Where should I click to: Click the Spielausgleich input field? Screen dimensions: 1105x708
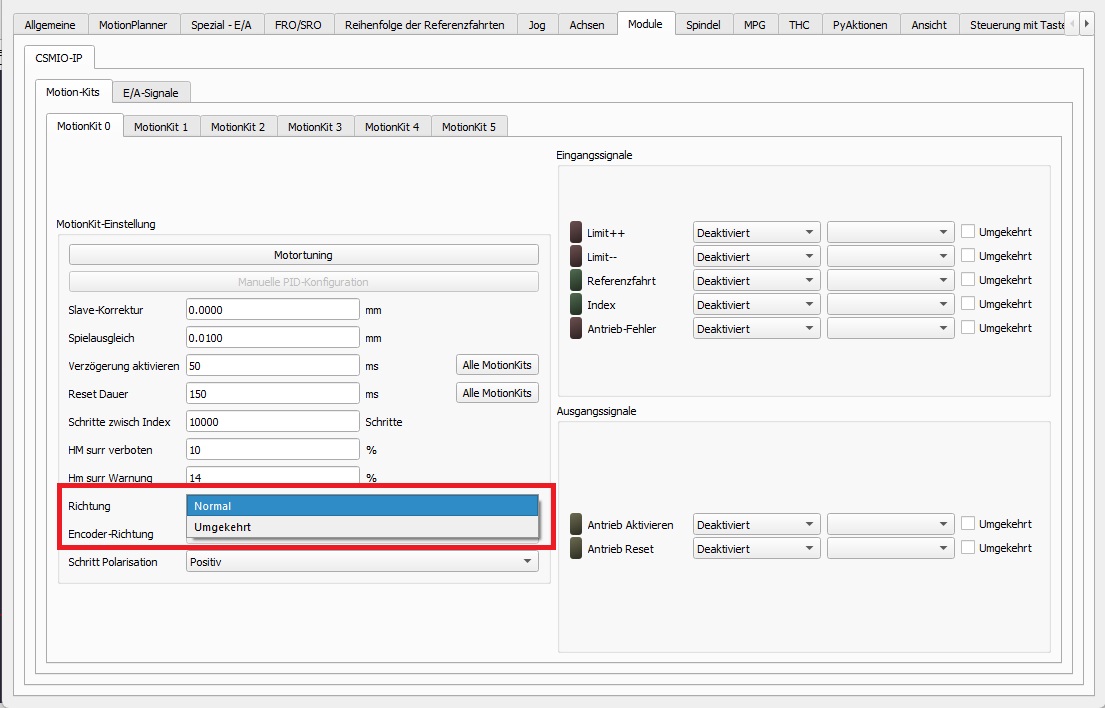coord(272,338)
